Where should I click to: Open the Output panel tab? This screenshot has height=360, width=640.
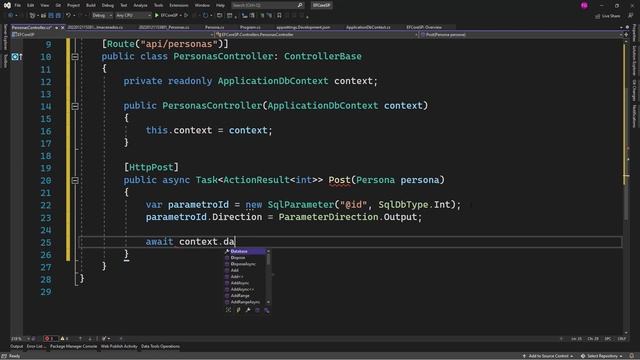point(17,347)
